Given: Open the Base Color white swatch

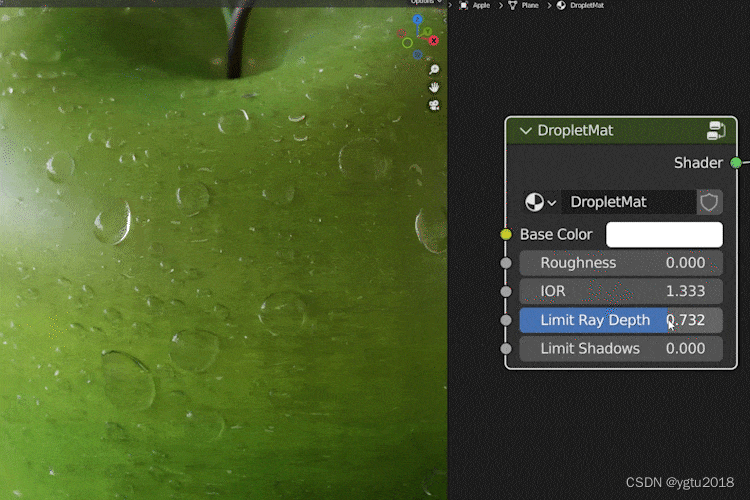Looking at the screenshot, I should [x=664, y=234].
